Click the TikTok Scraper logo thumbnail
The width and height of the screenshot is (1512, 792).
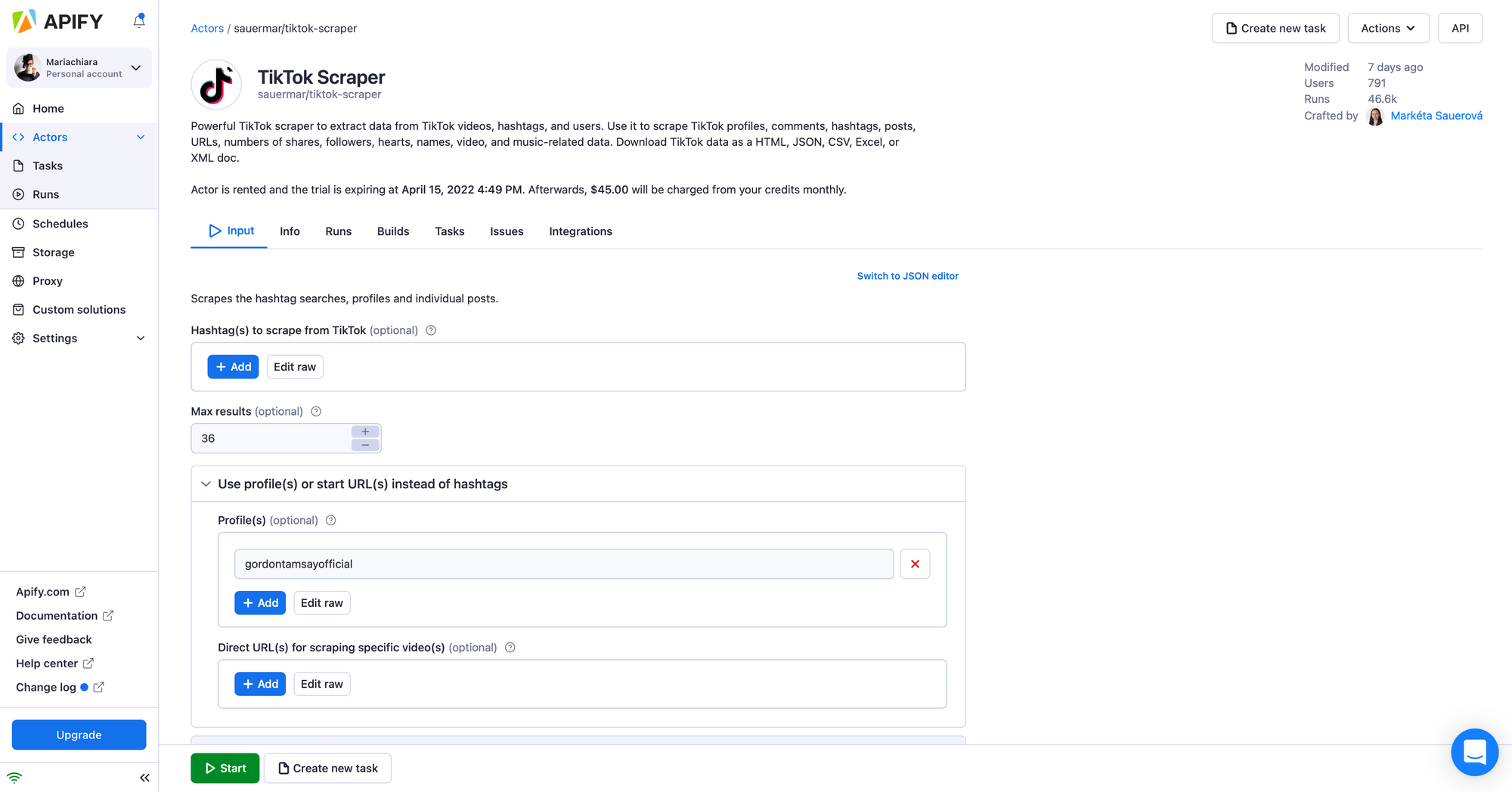pos(216,85)
